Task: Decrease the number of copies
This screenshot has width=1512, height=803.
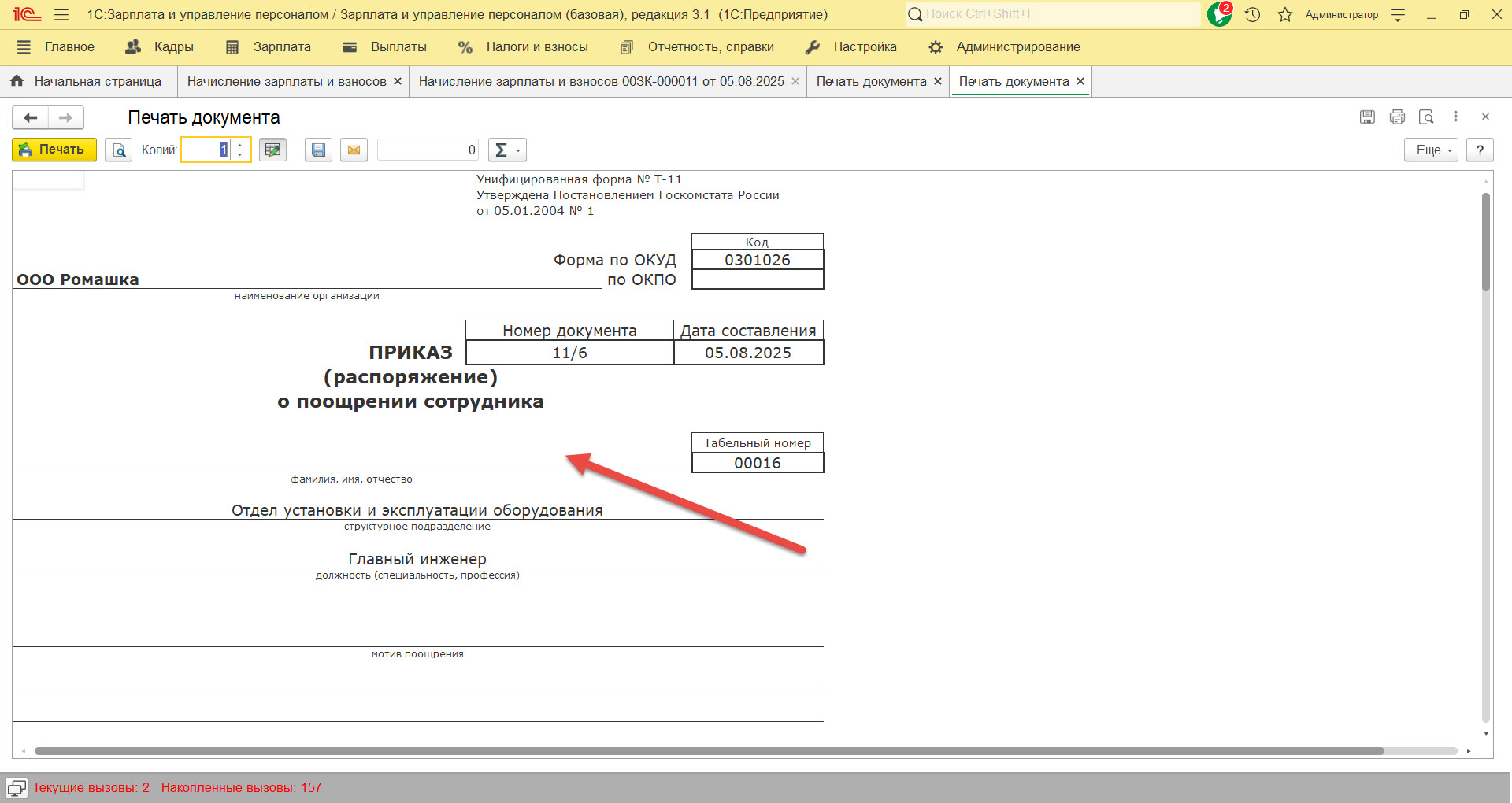Action: tap(241, 155)
